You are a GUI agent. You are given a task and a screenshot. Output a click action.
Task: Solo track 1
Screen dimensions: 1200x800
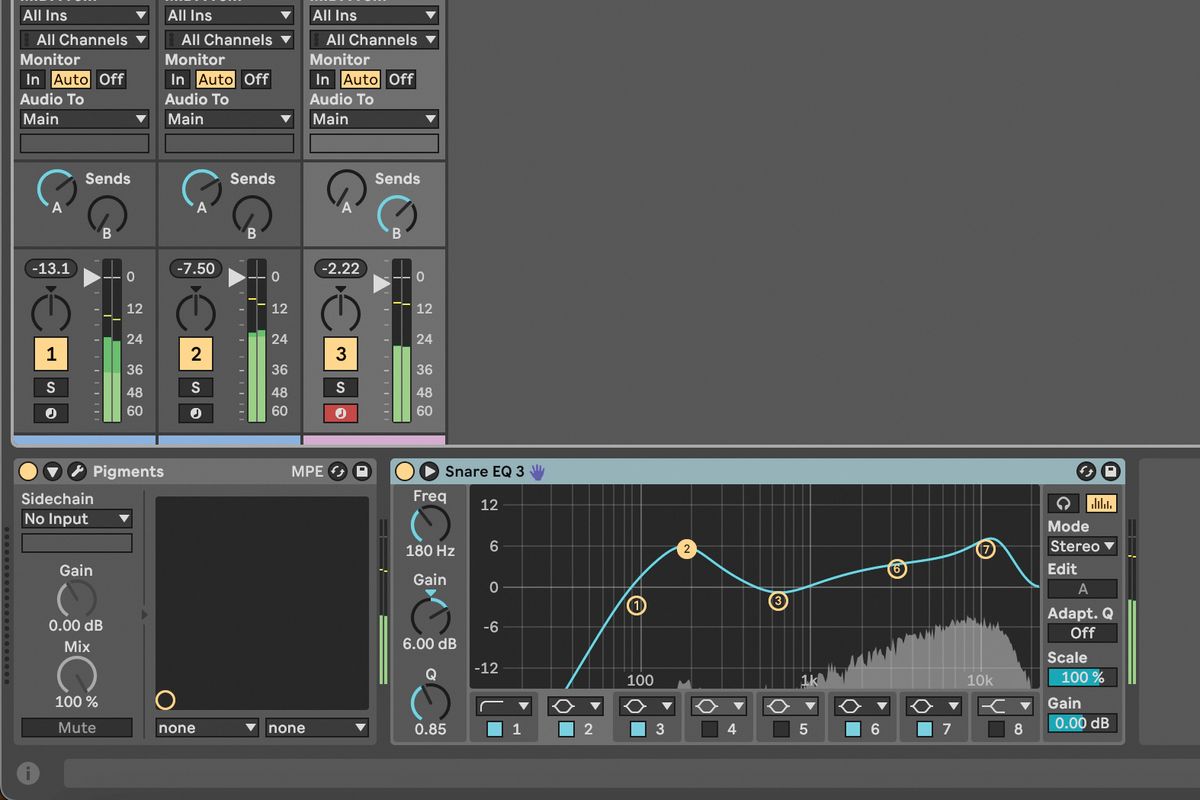pyautogui.click(x=50, y=387)
